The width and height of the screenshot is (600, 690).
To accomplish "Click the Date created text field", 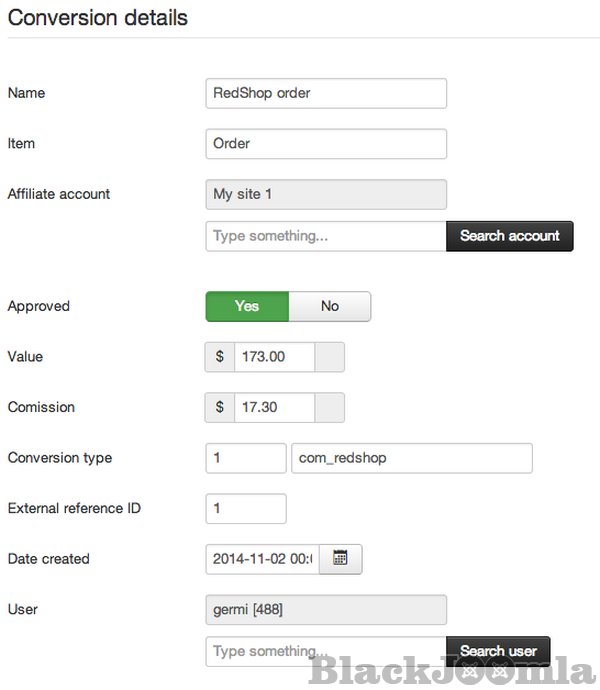I will [262, 559].
